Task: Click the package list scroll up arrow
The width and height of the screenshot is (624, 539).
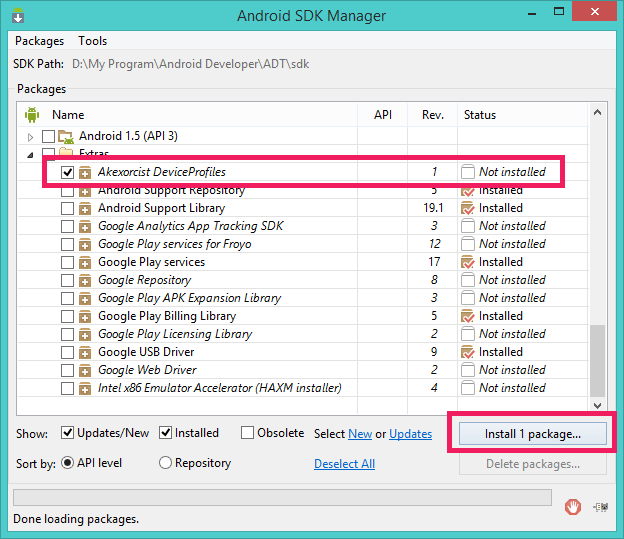Action: click(x=597, y=113)
